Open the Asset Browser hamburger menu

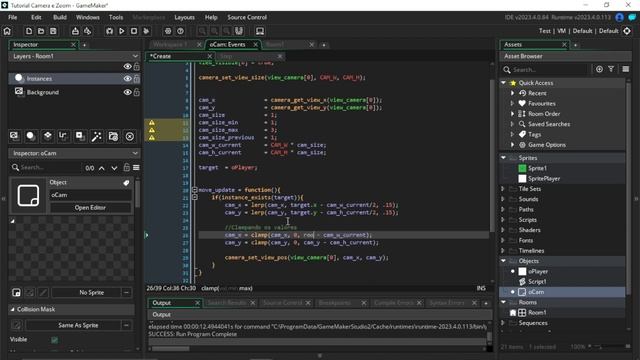tap(626, 69)
